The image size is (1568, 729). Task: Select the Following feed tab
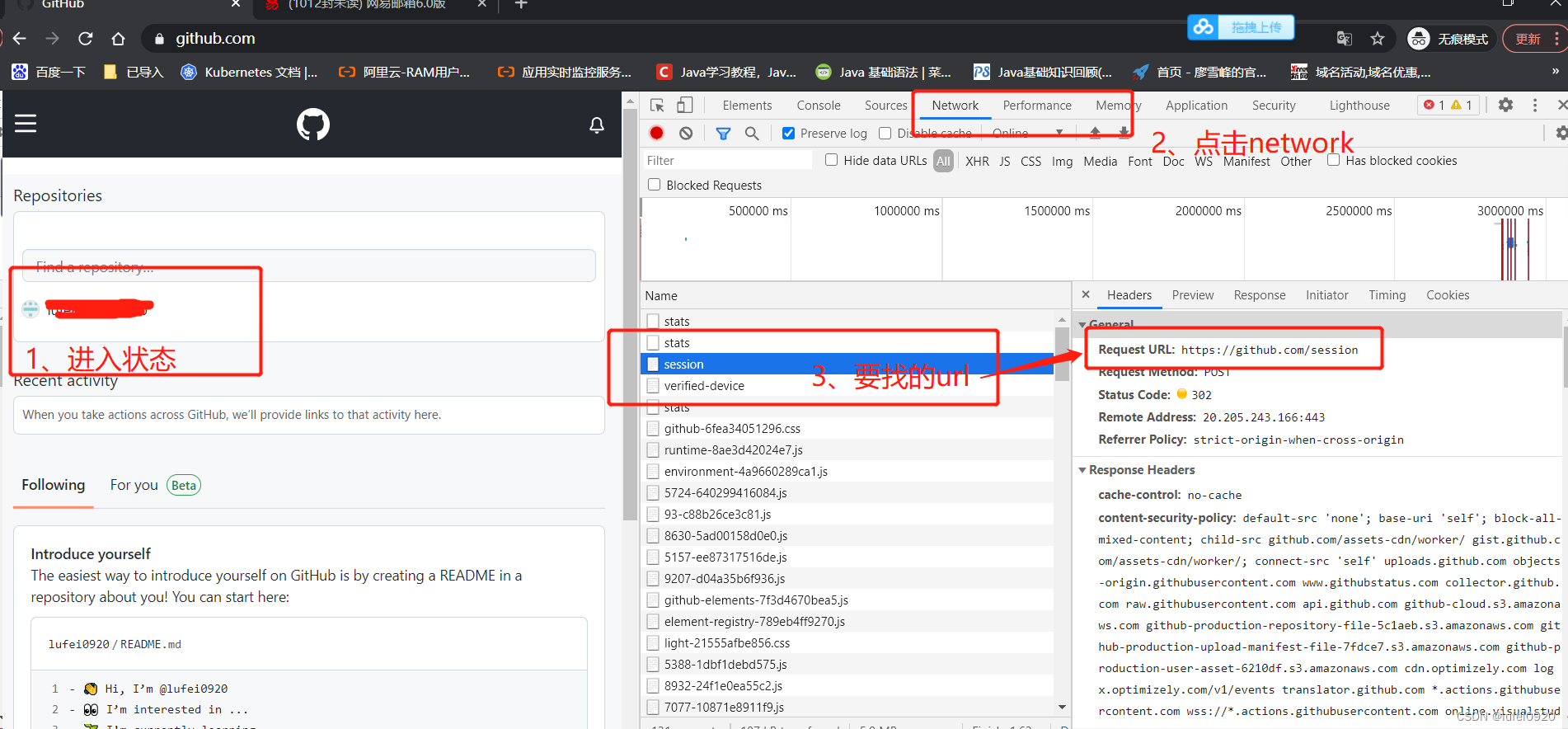point(54,485)
